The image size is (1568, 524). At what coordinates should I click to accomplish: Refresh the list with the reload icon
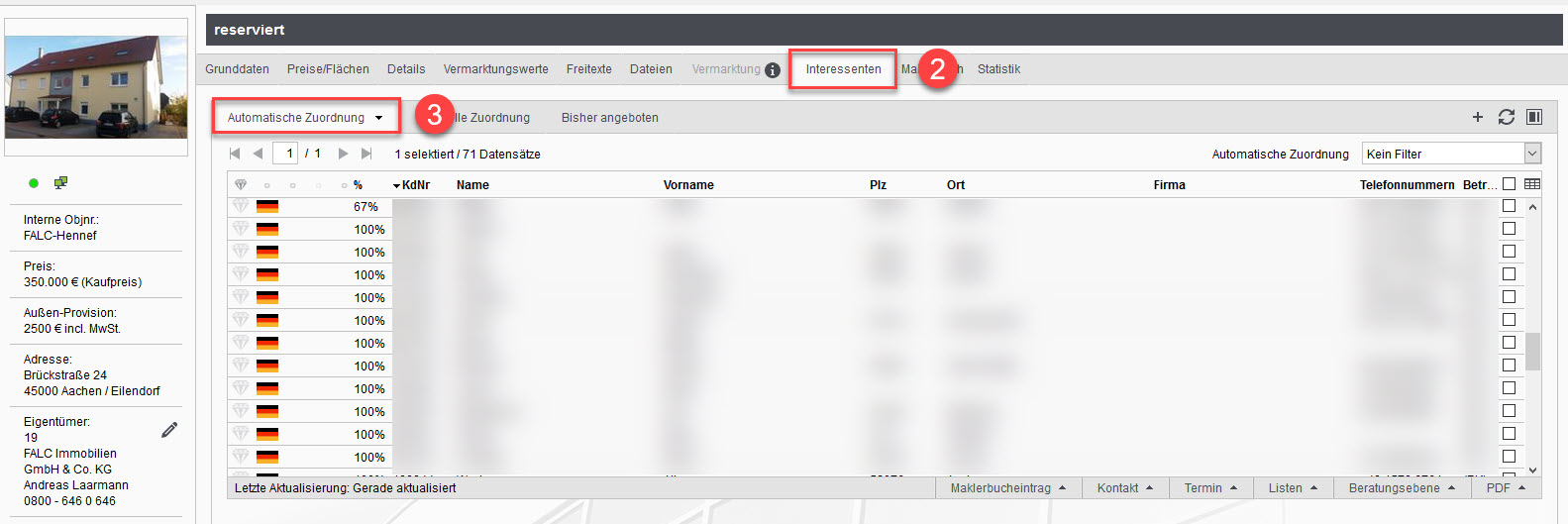[1506, 117]
